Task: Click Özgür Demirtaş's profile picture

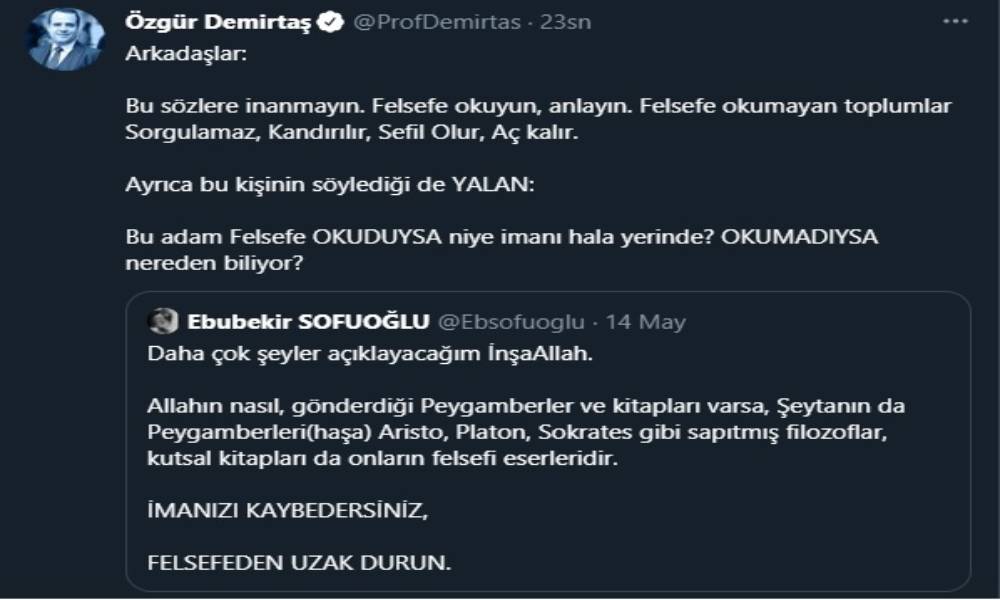Action: click(x=66, y=40)
